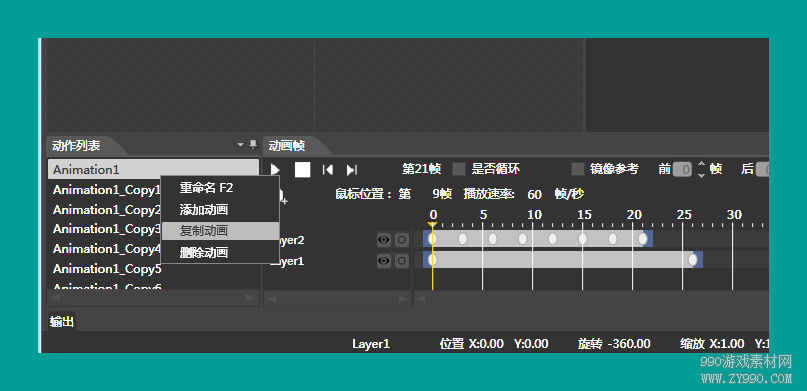Select Layer2's last keyframe at frame 21
Image resolution: width=807 pixels, height=391 pixels.
[643, 239]
